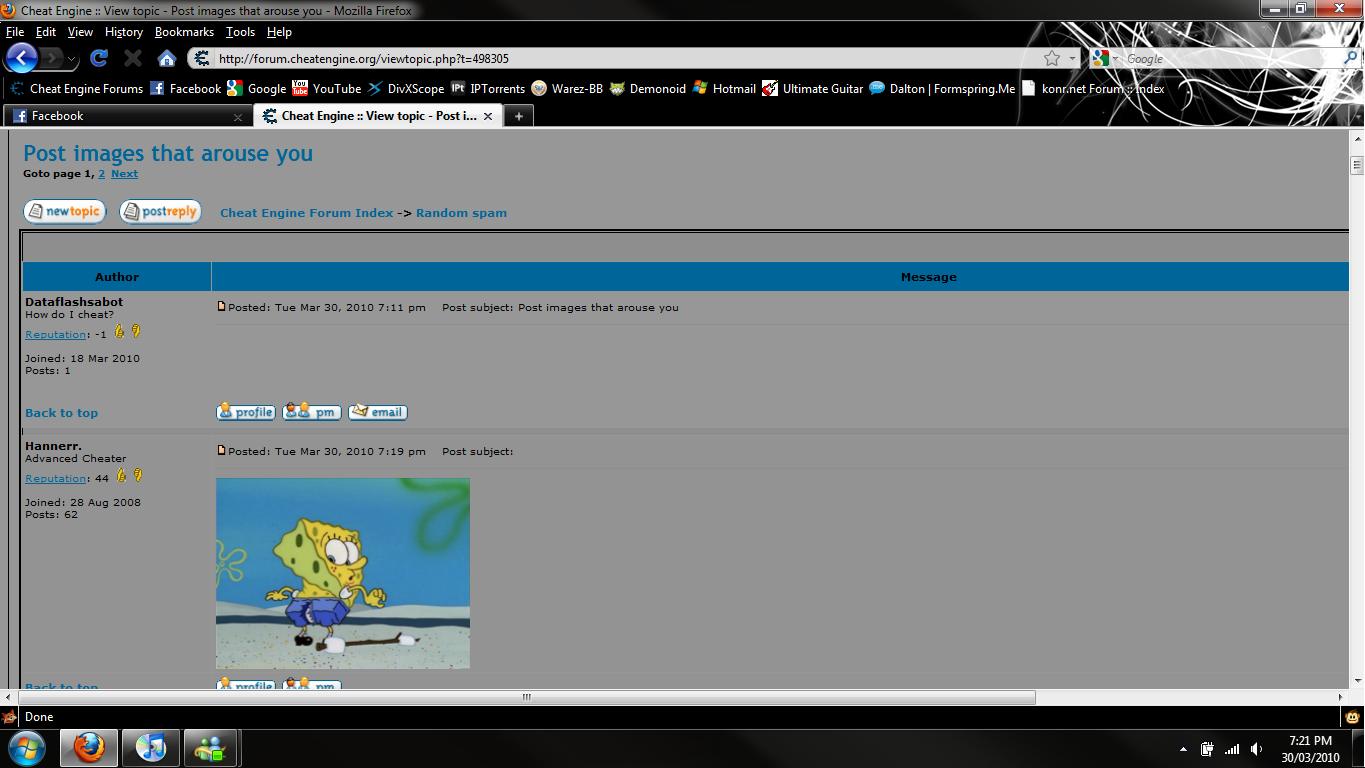Open the Google bookmark
Screen dimensions: 1365x768
coord(257,89)
